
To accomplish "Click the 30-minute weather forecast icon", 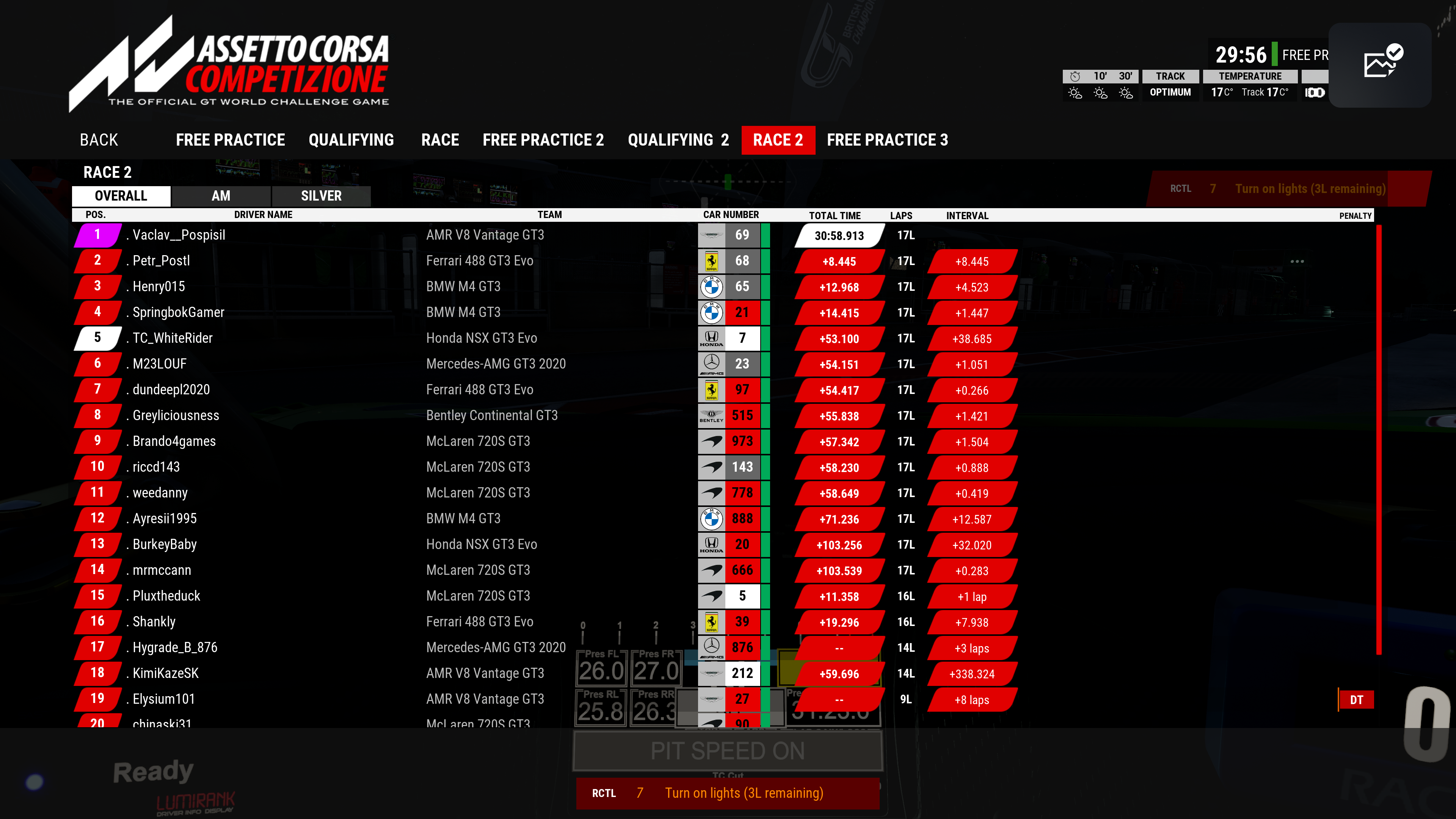I will click(1126, 93).
